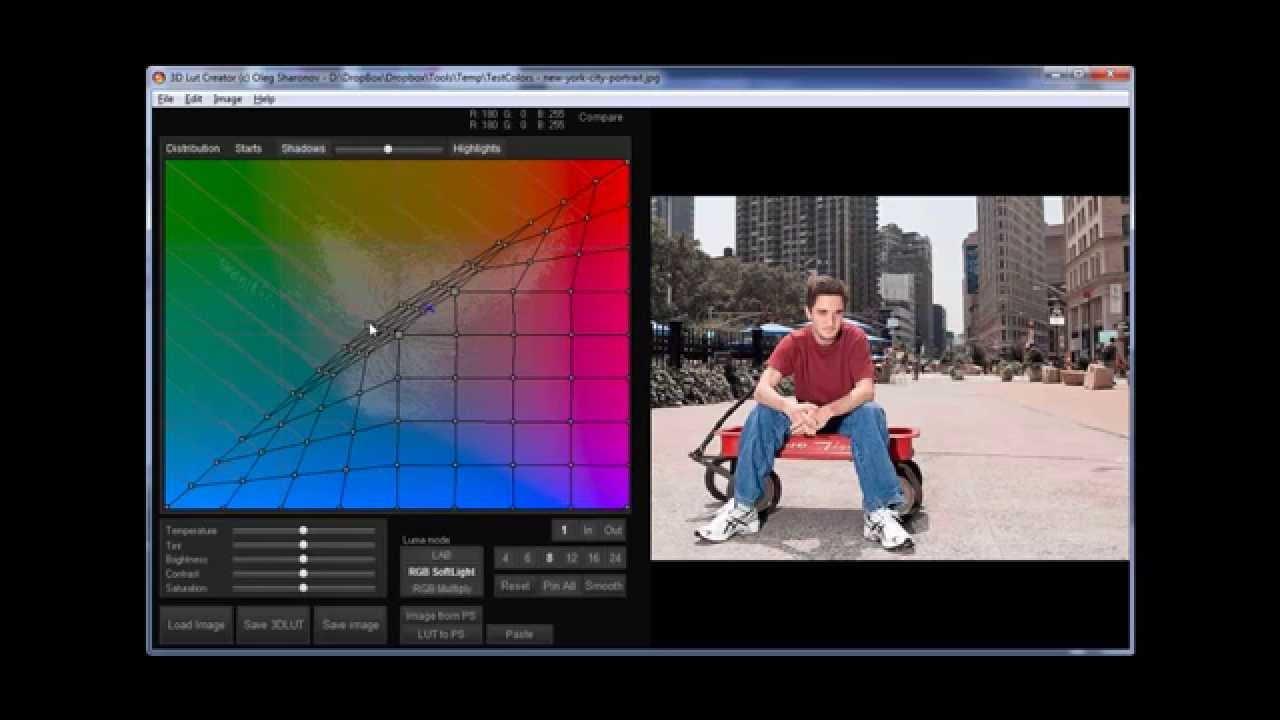Click the portrait preview image
1280x720 pixels.
click(x=890, y=378)
